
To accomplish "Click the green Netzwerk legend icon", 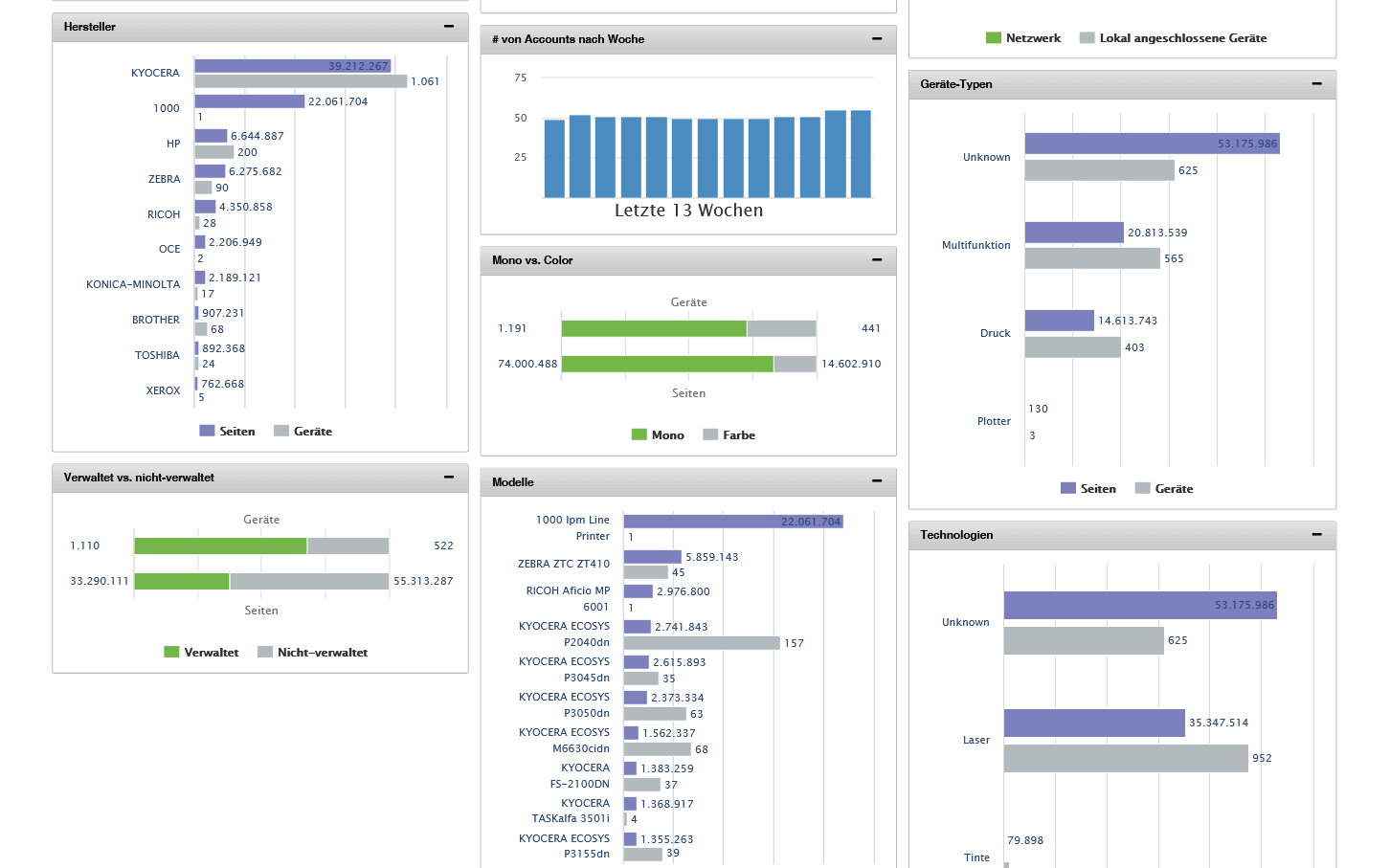I will pyautogui.click(x=994, y=38).
